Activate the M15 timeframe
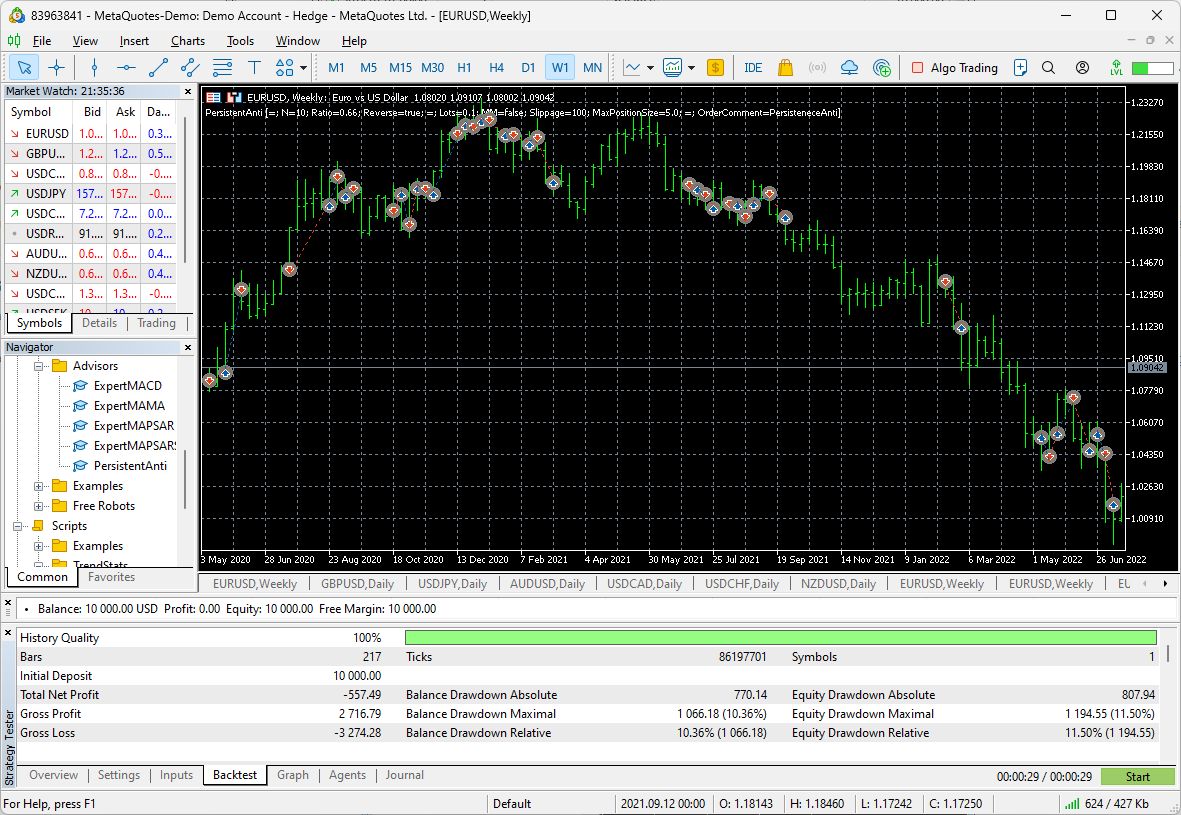 click(x=400, y=67)
